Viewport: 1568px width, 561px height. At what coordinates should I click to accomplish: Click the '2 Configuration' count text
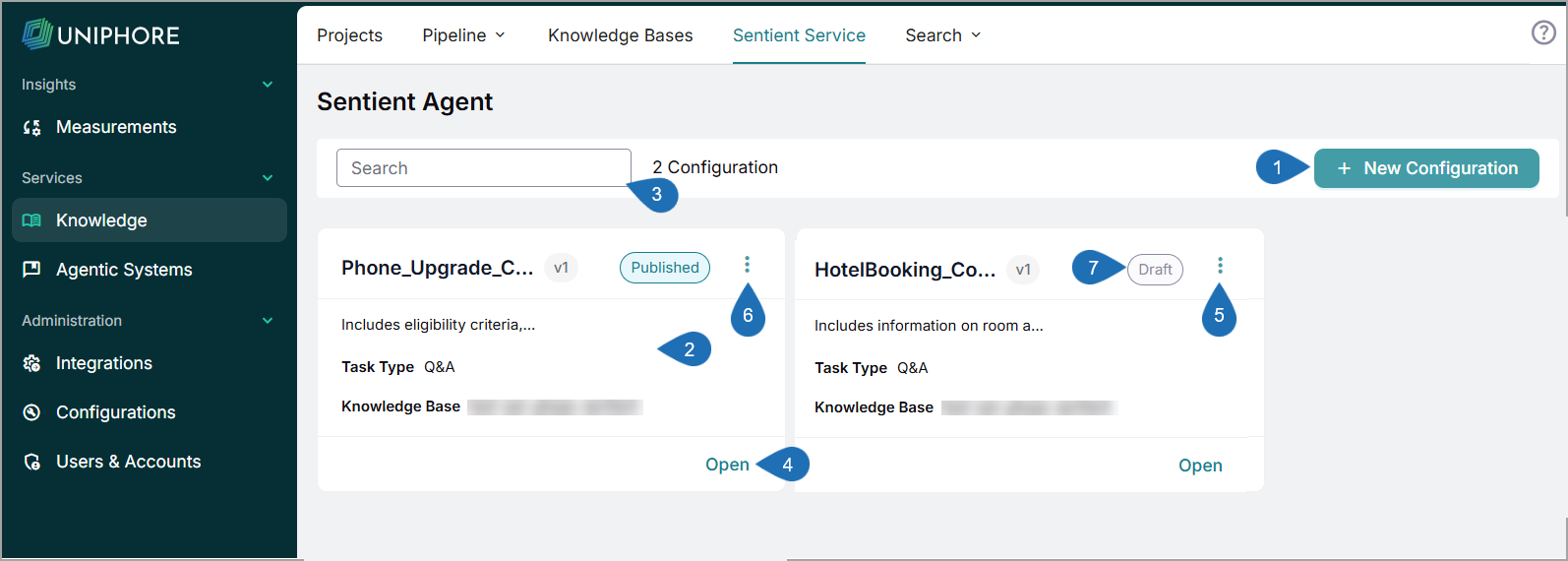715,167
